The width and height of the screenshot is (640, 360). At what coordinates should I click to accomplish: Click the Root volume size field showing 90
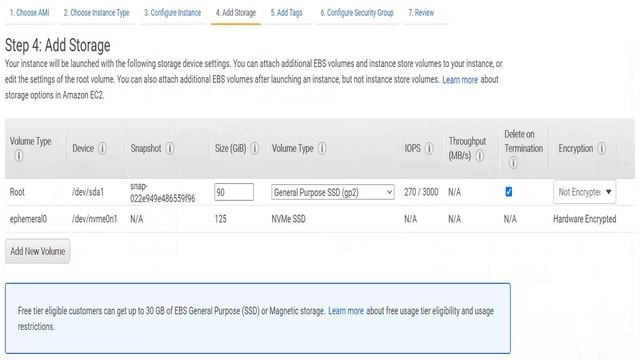point(234,192)
